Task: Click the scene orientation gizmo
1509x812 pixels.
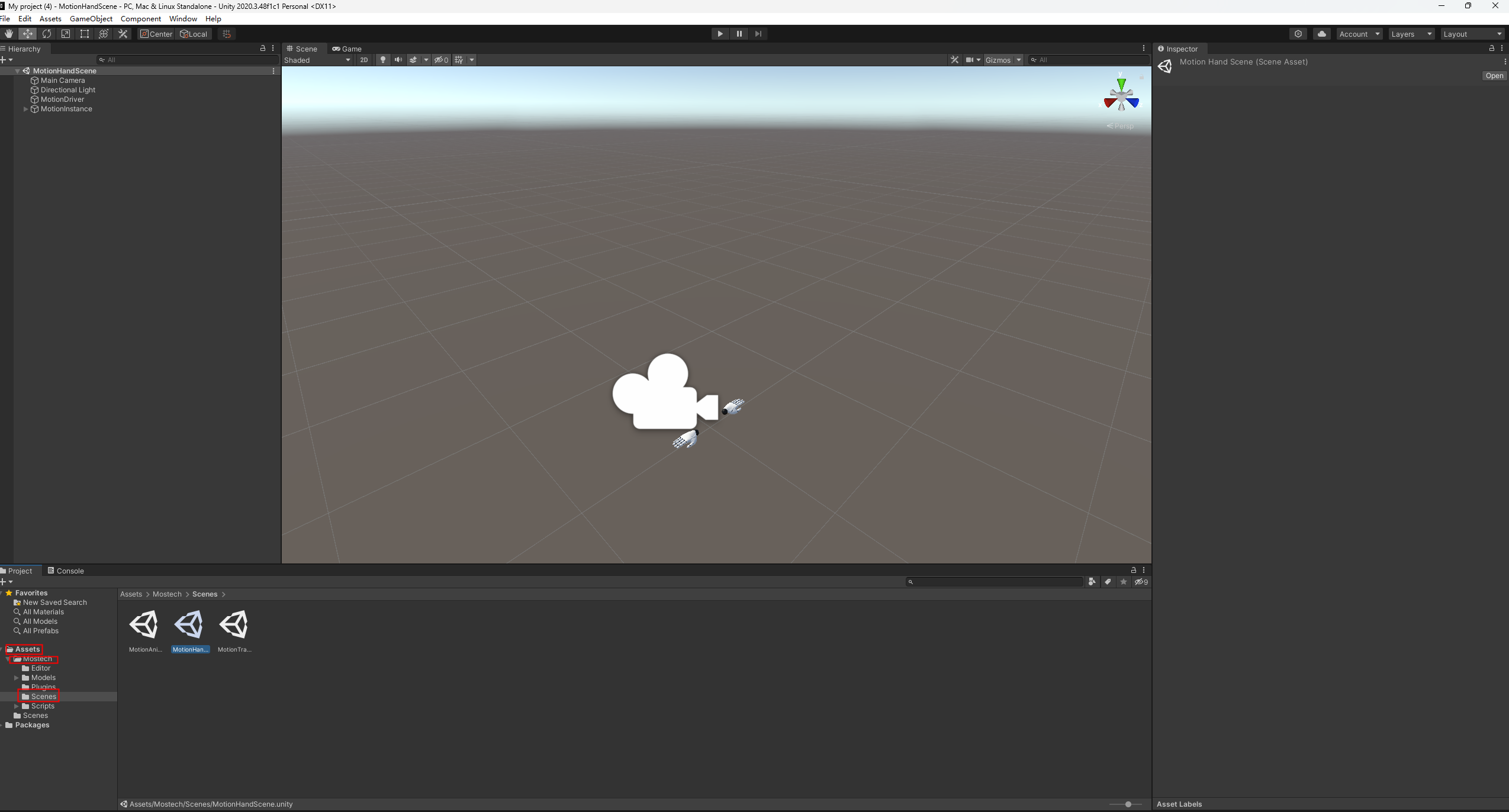Action: (1121, 96)
